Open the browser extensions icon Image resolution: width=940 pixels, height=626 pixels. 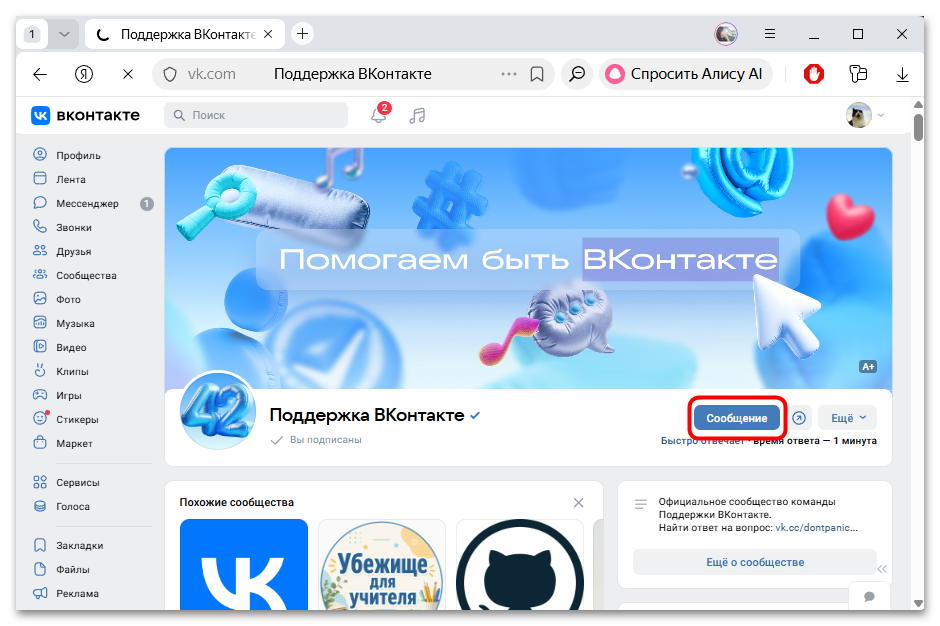[858, 74]
